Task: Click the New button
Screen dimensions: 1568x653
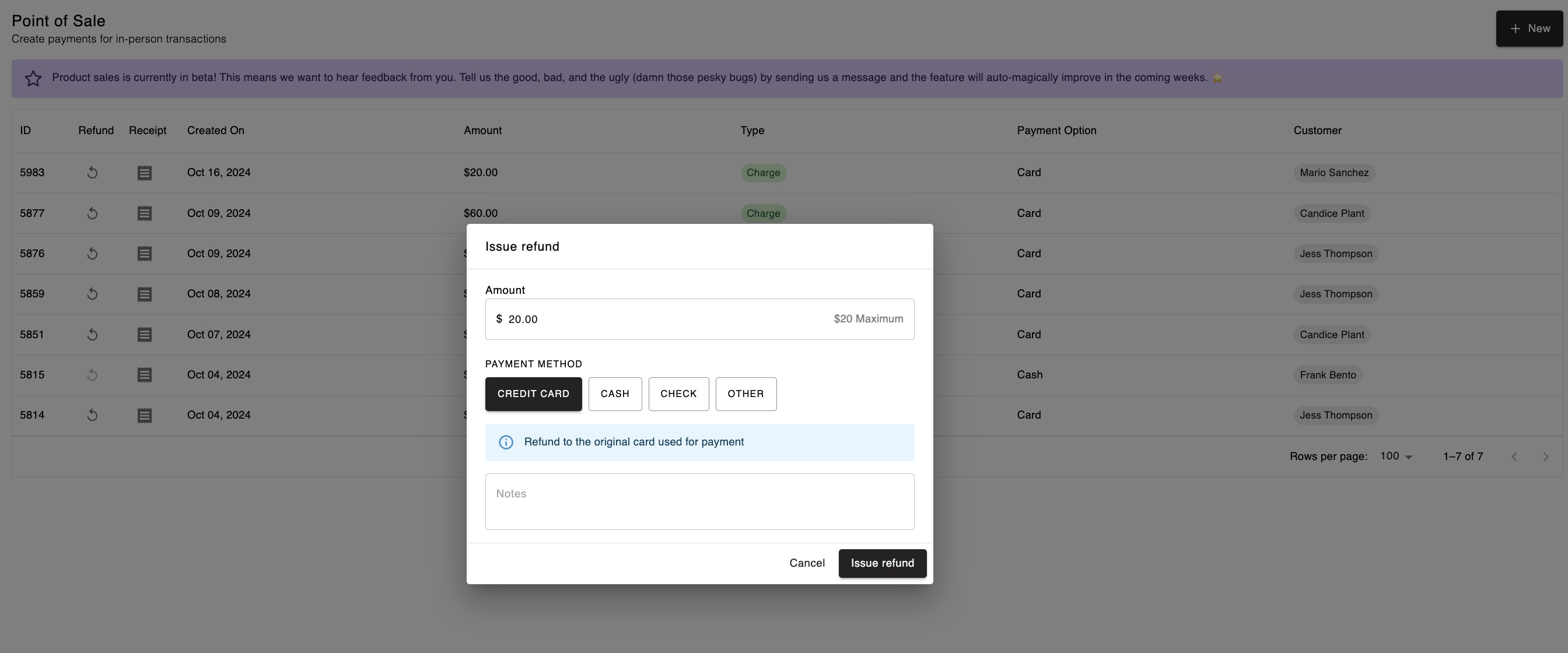Action: [x=1528, y=29]
